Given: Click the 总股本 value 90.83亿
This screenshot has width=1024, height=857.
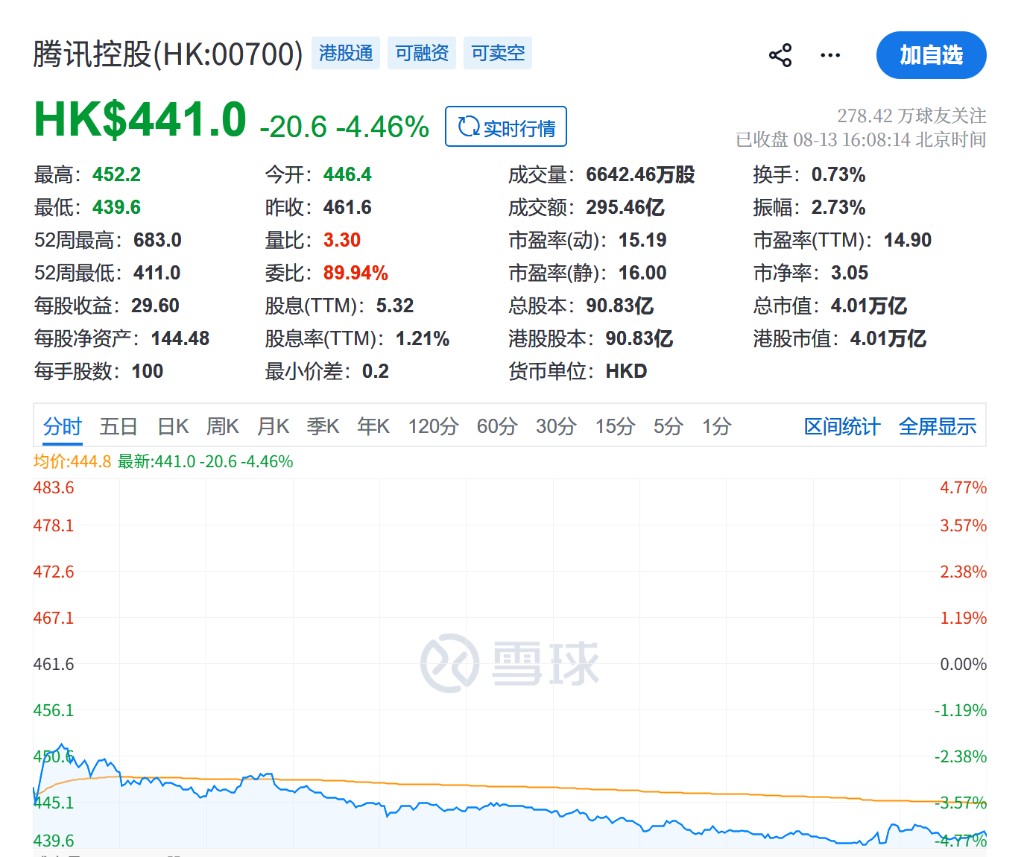Looking at the screenshot, I should pyautogui.click(x=620, y=305).
